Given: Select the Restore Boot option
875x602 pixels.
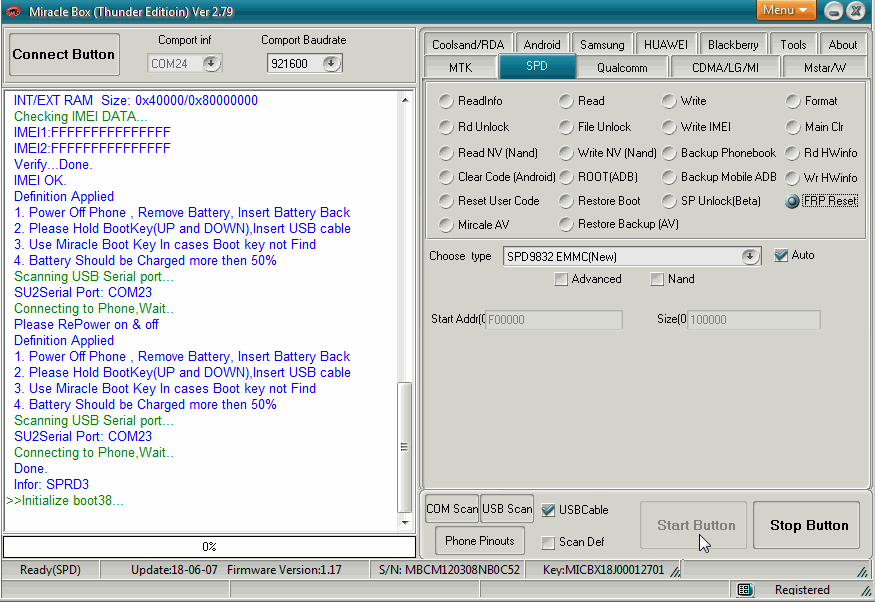Looking at the screenshot, I should (566, 201).
